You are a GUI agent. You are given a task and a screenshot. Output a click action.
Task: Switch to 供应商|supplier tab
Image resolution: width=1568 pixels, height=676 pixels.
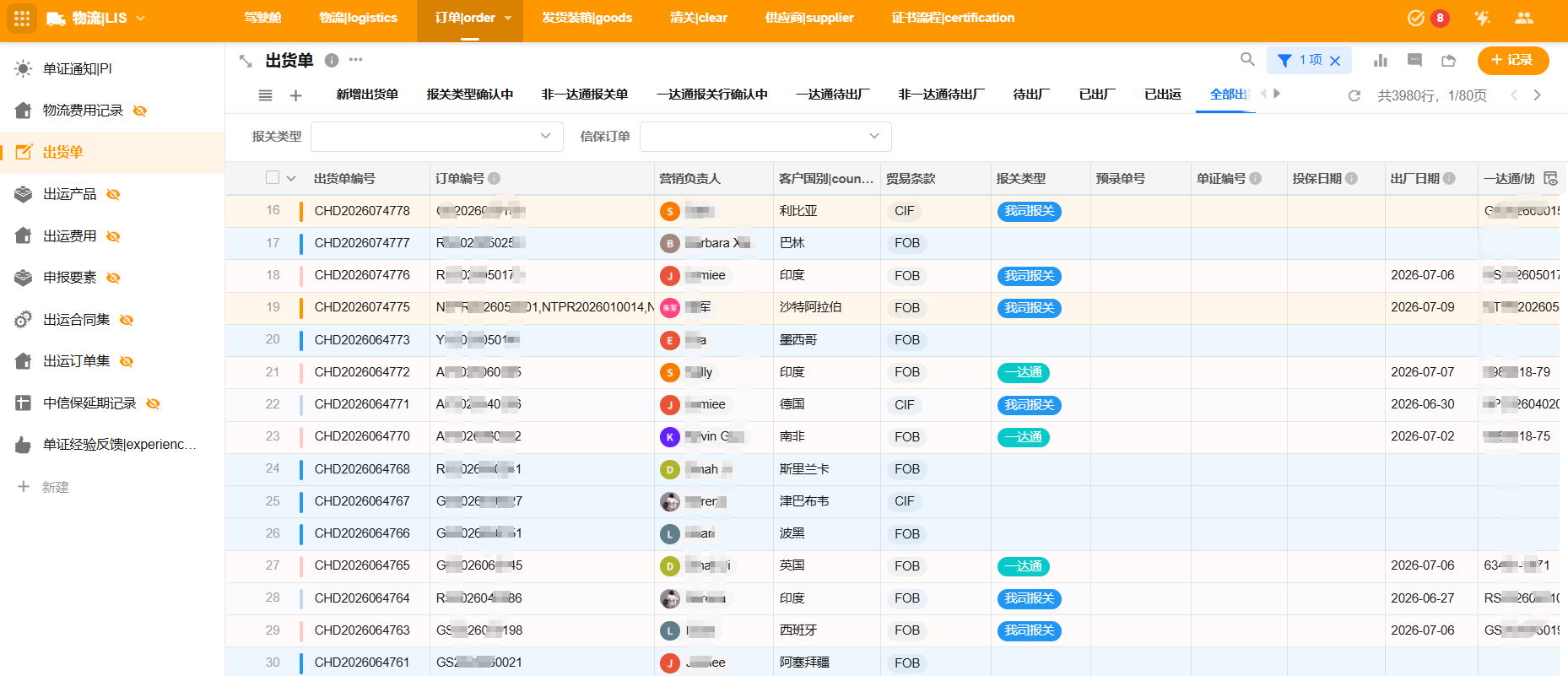tap(809, 18)
